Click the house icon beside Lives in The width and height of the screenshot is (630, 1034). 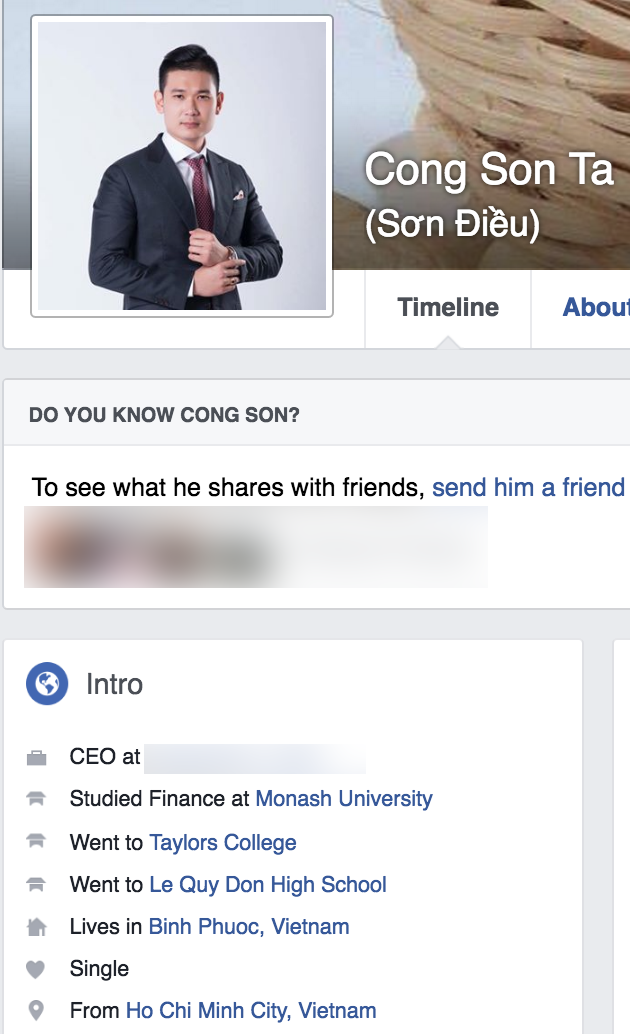coord(37,927)
